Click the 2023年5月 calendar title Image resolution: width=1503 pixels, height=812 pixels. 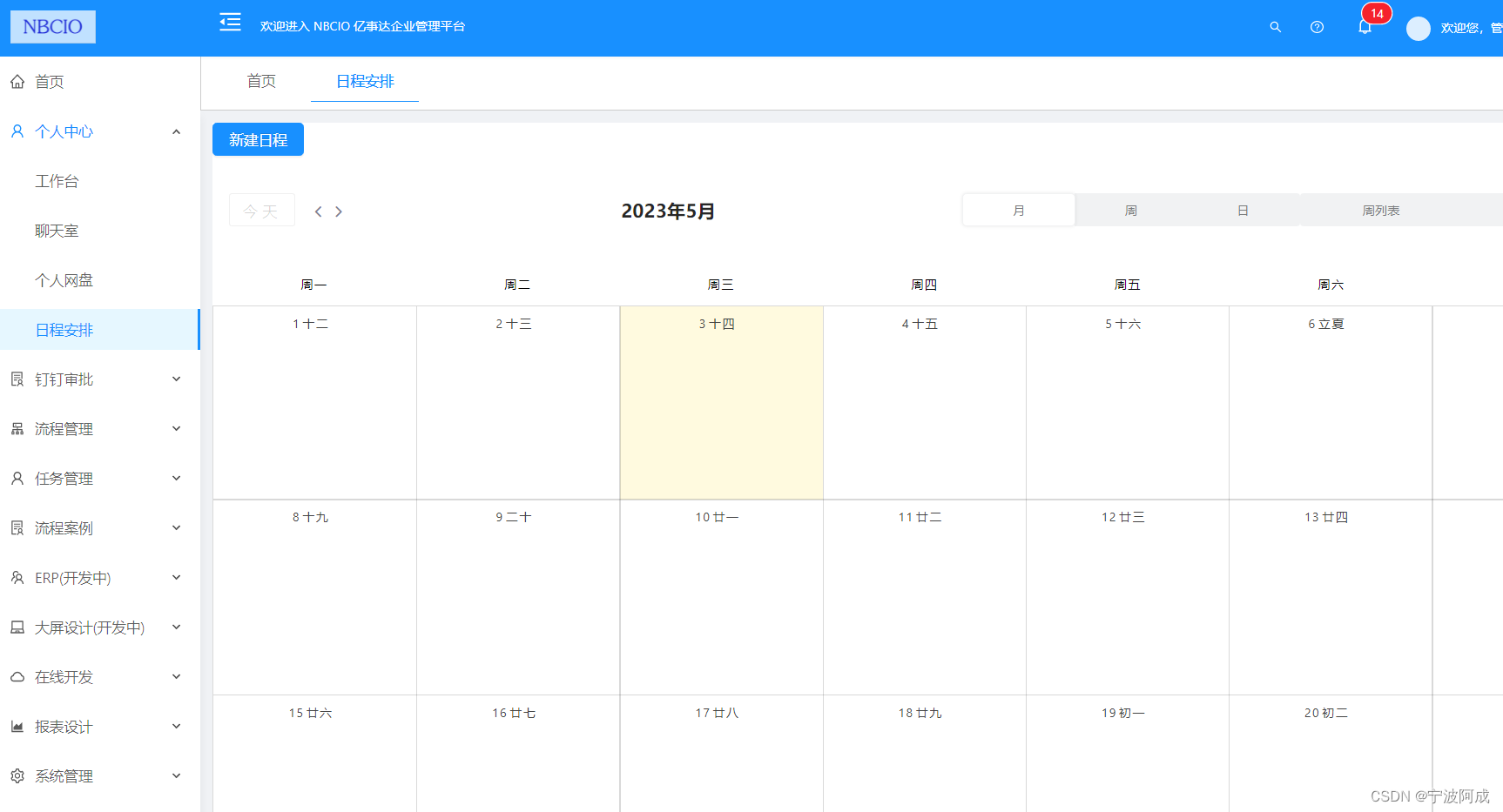coord(668,211)
